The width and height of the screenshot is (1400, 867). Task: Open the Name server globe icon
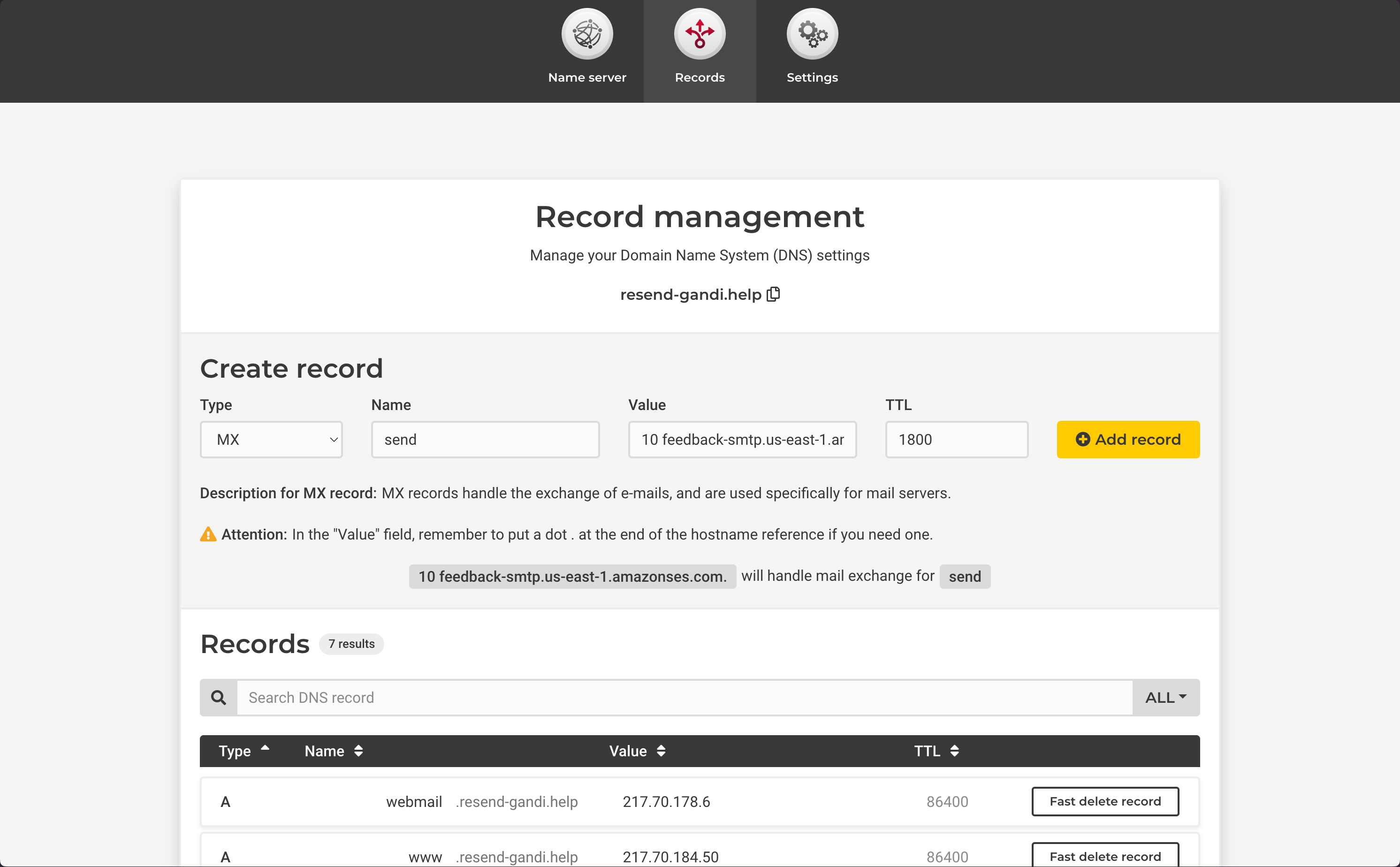tap(587, 34)
